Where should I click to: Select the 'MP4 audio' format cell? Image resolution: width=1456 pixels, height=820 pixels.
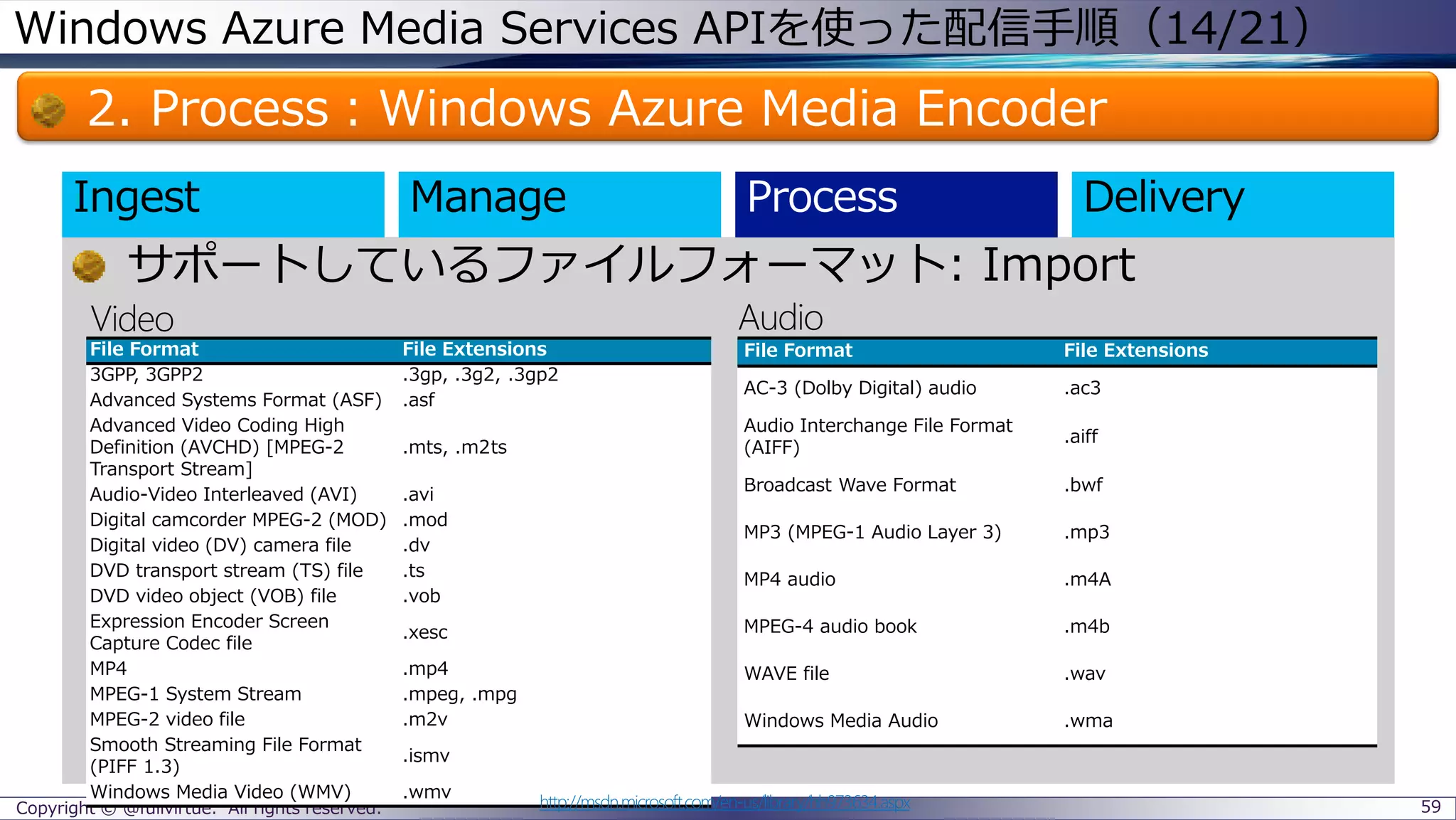pyautogui.click(x=789, y=580)
